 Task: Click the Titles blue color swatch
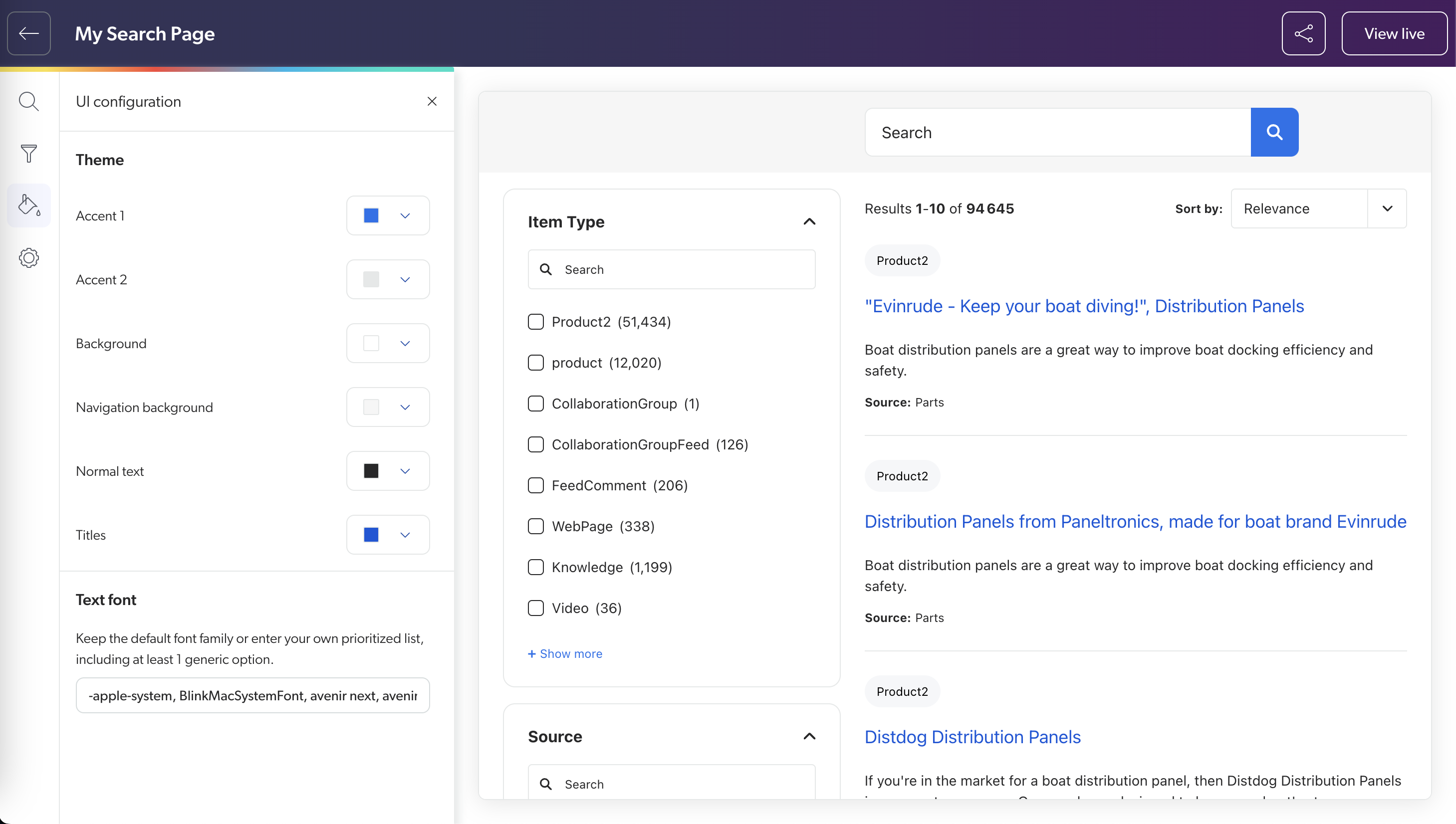(x=371, y=535)
